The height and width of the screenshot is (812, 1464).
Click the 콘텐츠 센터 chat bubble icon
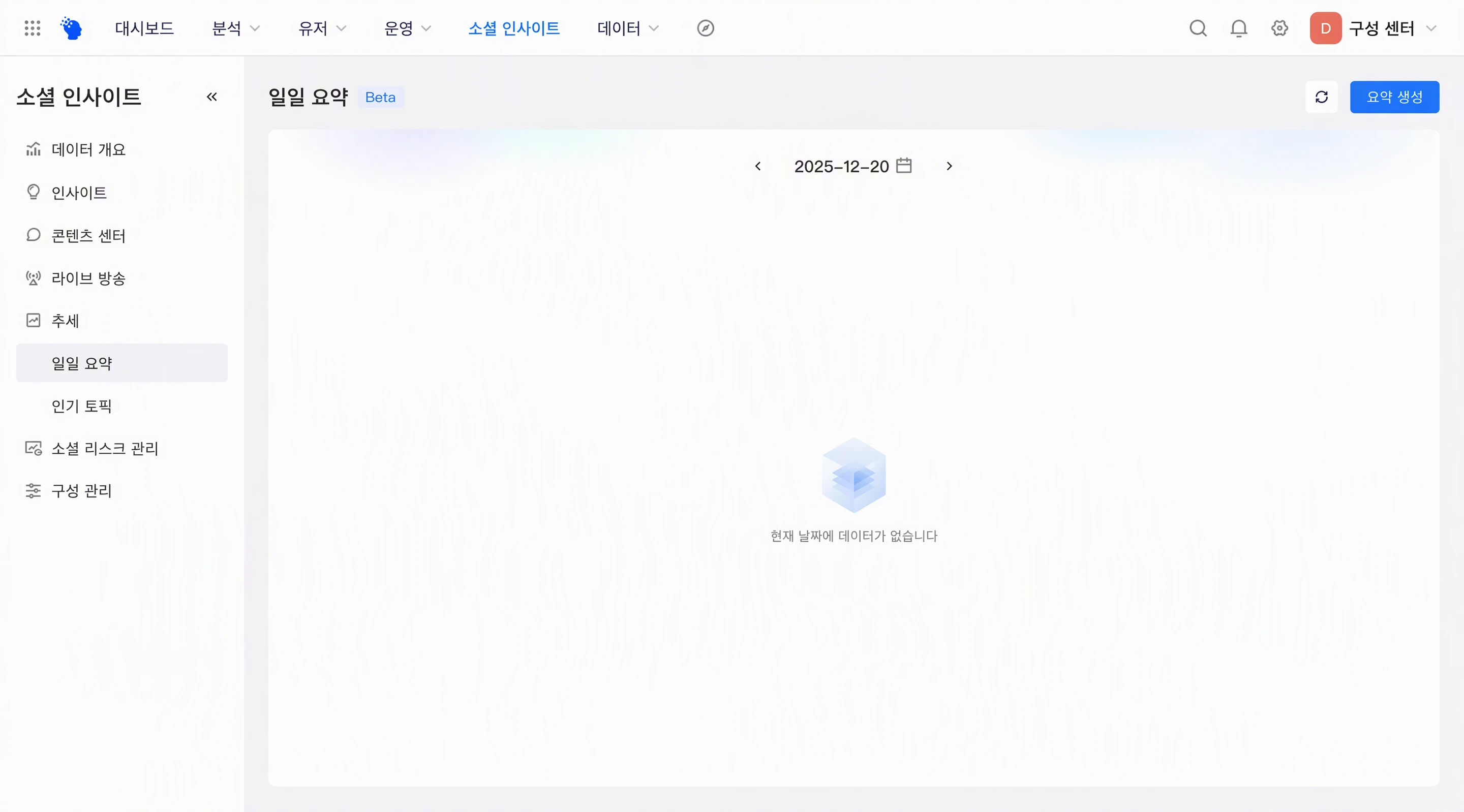[34, 235]
